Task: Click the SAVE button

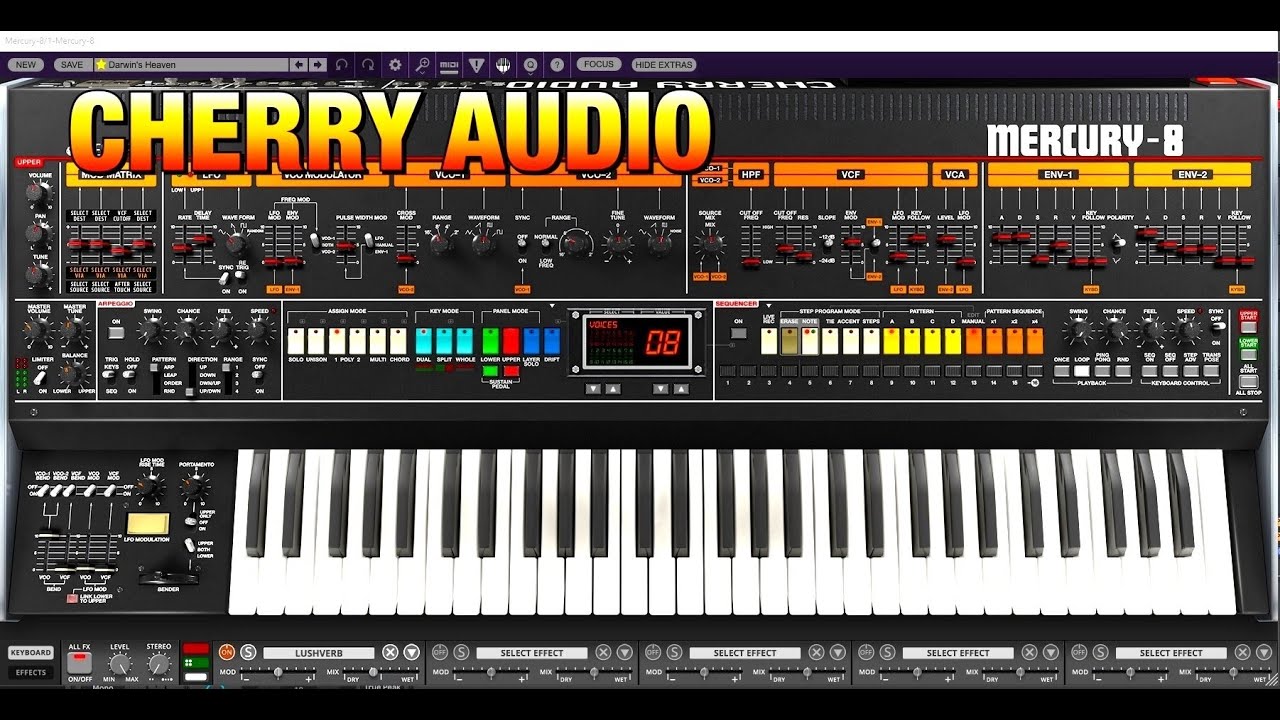Action: (x=72, y=65)
